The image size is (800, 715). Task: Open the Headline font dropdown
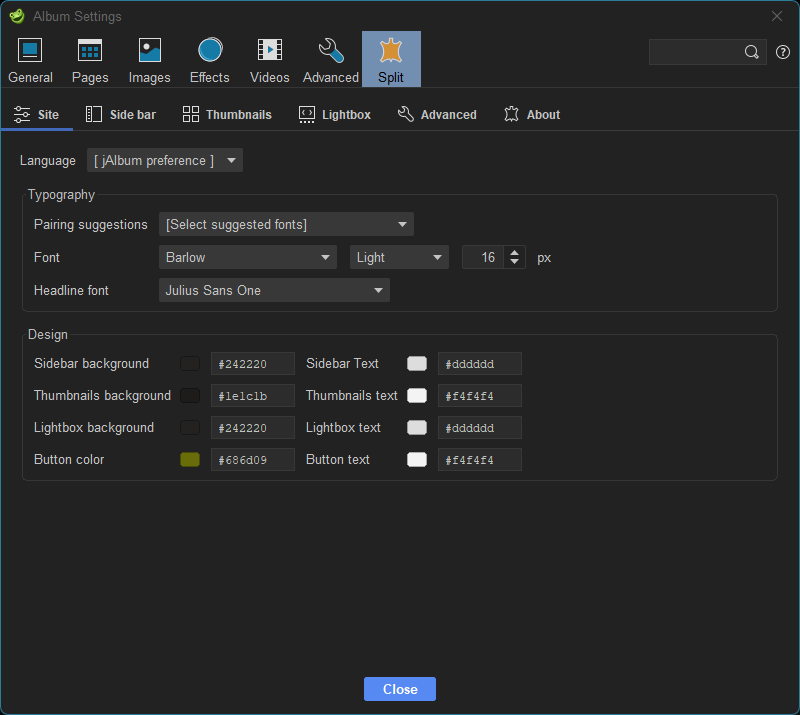(274, 290)
